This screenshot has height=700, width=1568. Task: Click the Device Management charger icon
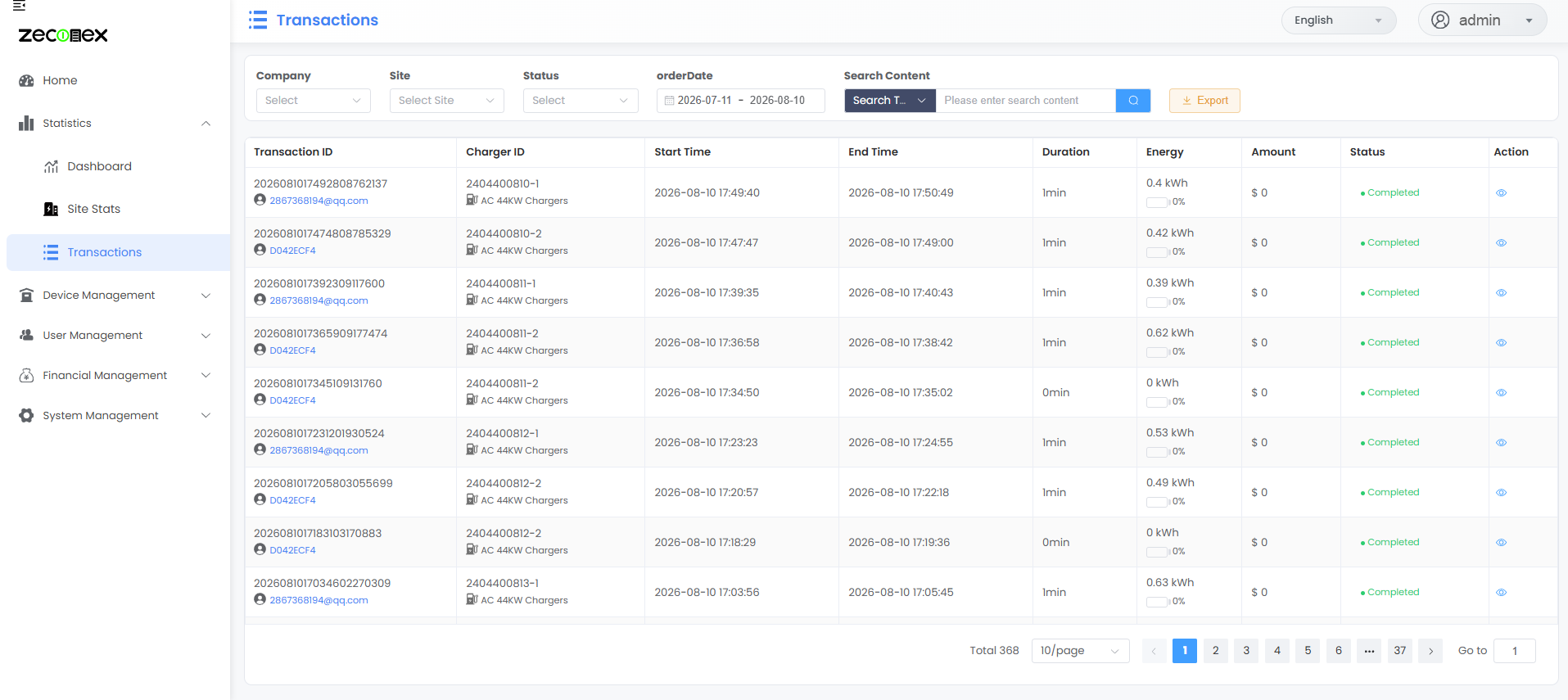(26, 296)
